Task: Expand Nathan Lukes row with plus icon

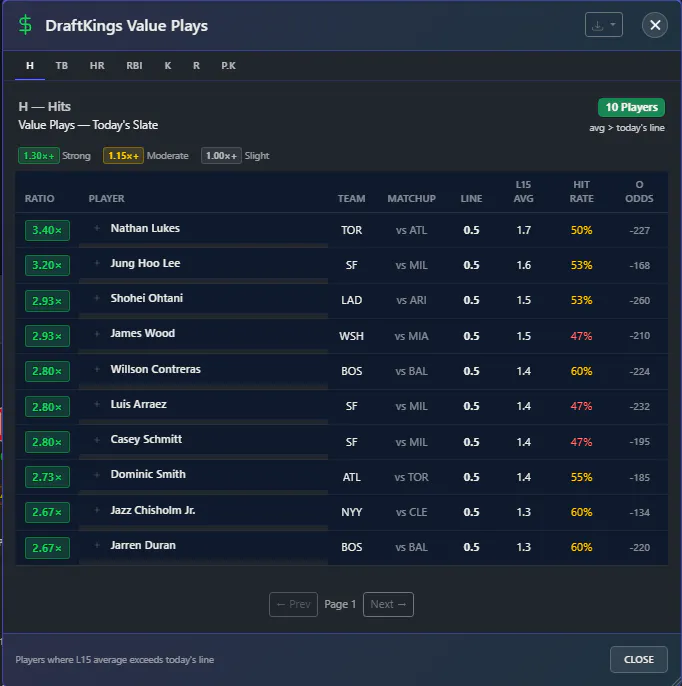Action: tap(97, 228)
